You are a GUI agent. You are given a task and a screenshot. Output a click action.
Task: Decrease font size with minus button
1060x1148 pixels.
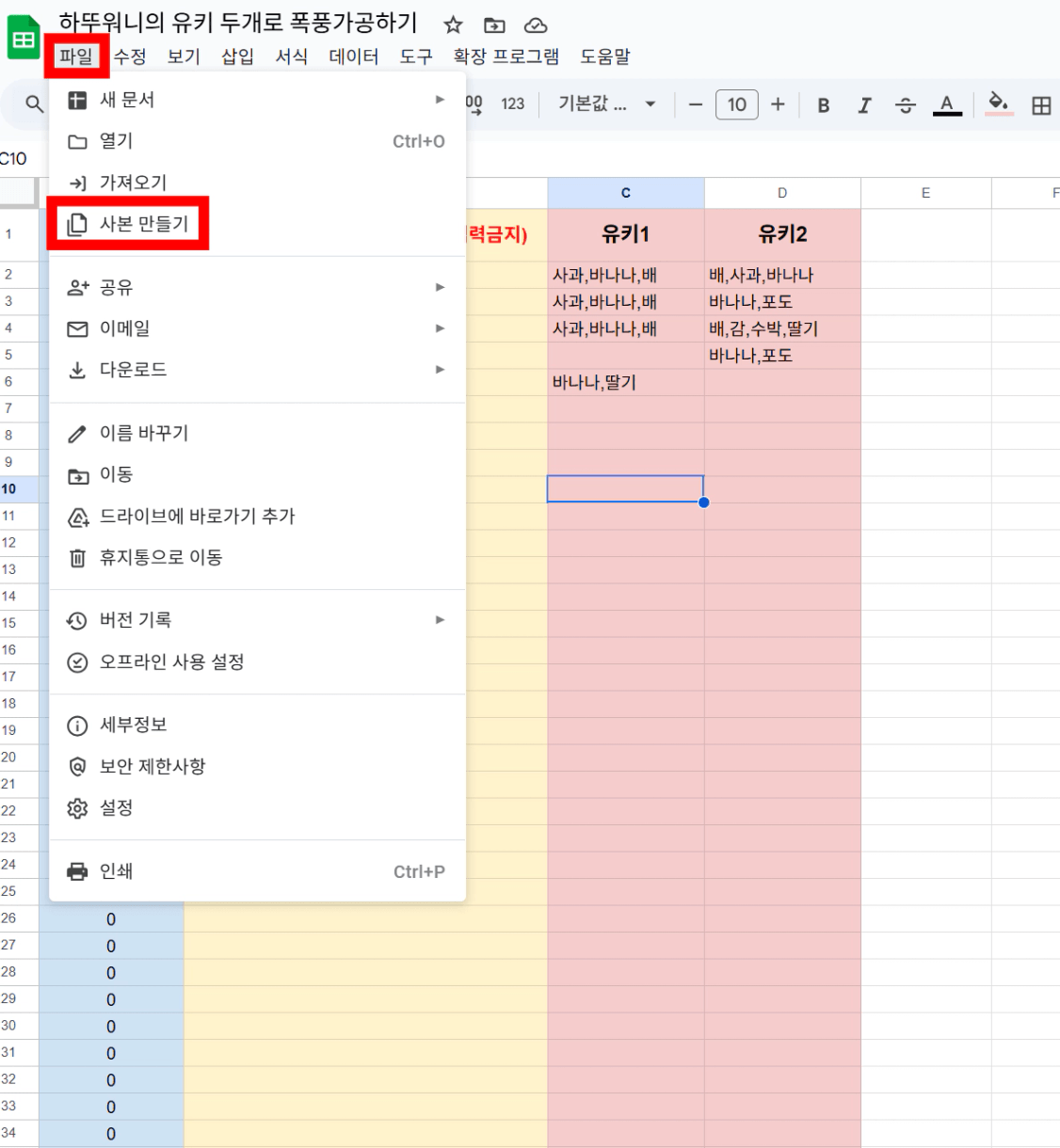[x=696, y=104]
